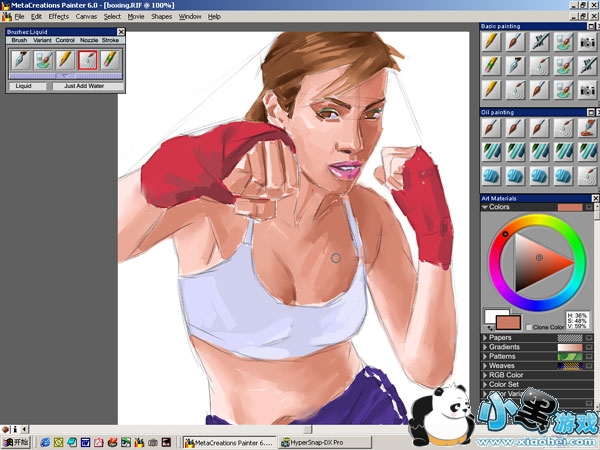Open the Canvas menu
This screenshot has height=450, width=600.
(x=87, y=17)
